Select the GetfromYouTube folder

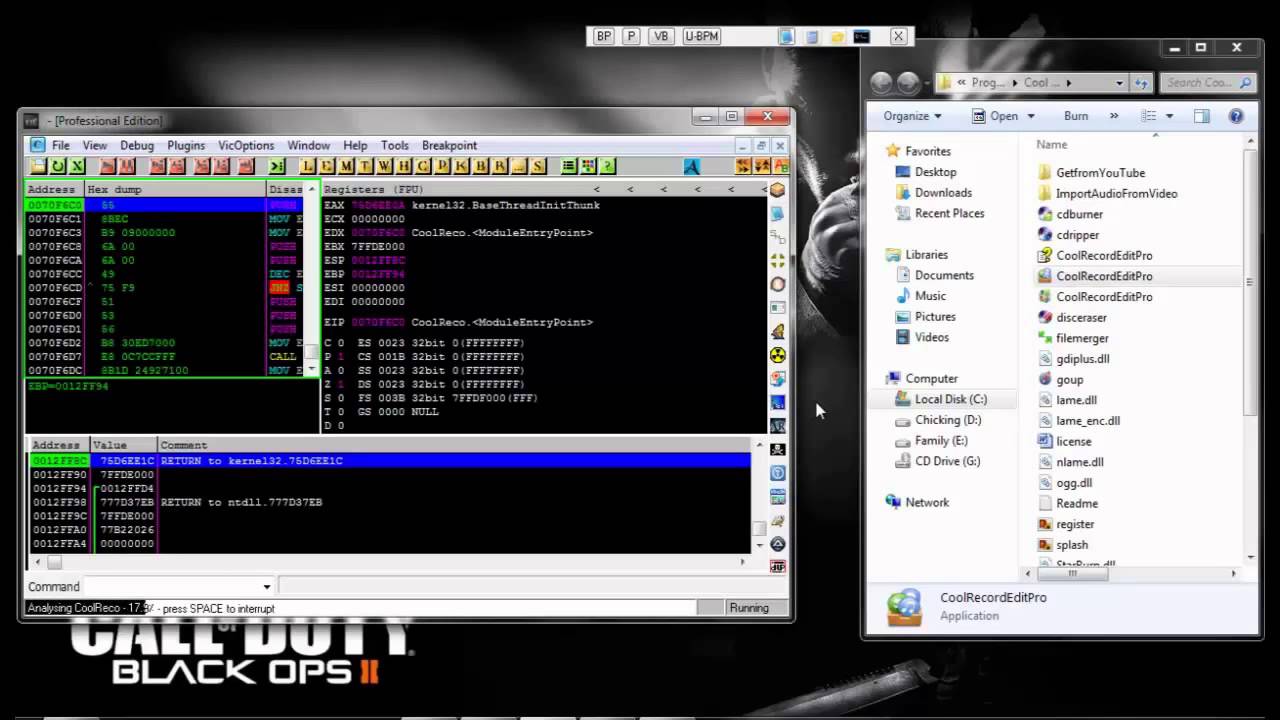pyautogui.click(x=1100, y=173)
